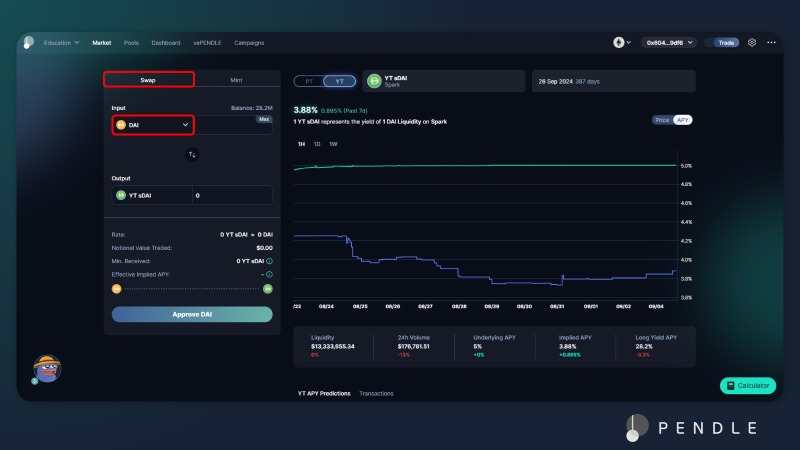Image resolution: width=800 pixels, height=450 pixels.
Task: Click the Pendle logo in the navbar
Action: [28, 43]
